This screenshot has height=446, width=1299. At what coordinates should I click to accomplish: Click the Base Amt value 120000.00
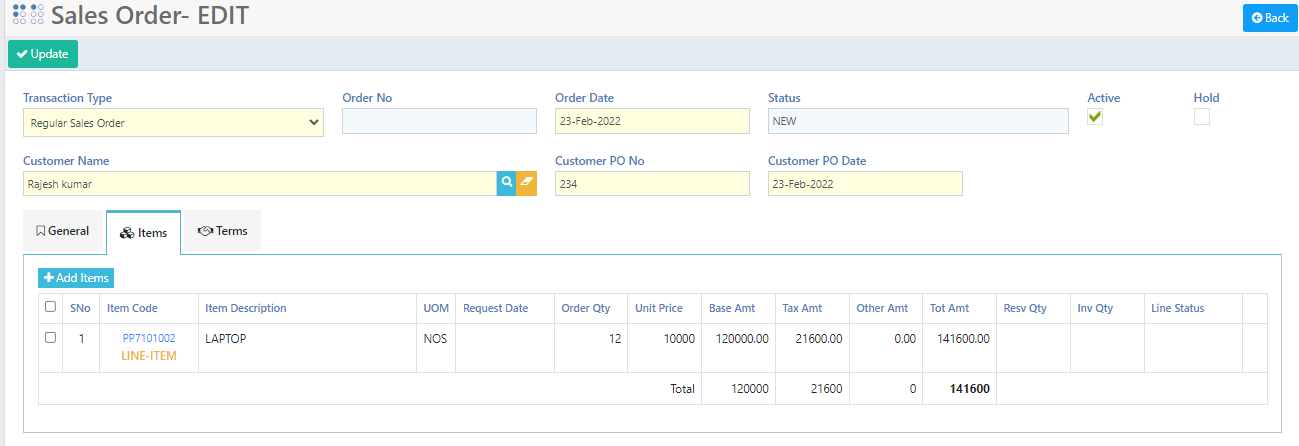click(743, 339)
